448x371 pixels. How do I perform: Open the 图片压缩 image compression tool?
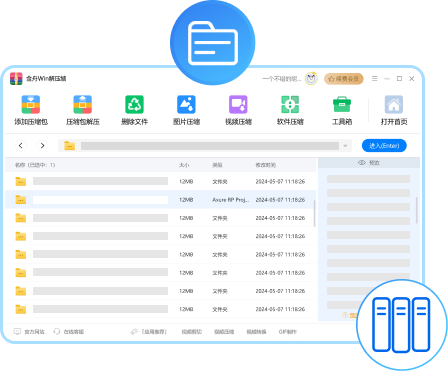(186, 105)
